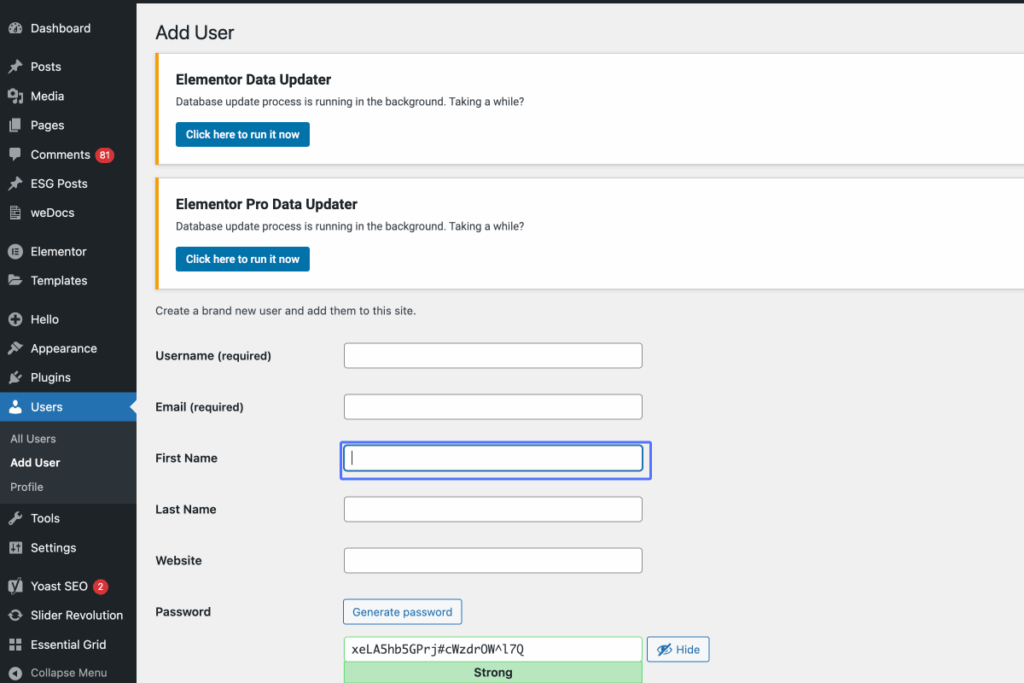This screenshot has height=683, width=1024.
Task: Select the Plugins plug icon
Action: click(x=16, y=377)
